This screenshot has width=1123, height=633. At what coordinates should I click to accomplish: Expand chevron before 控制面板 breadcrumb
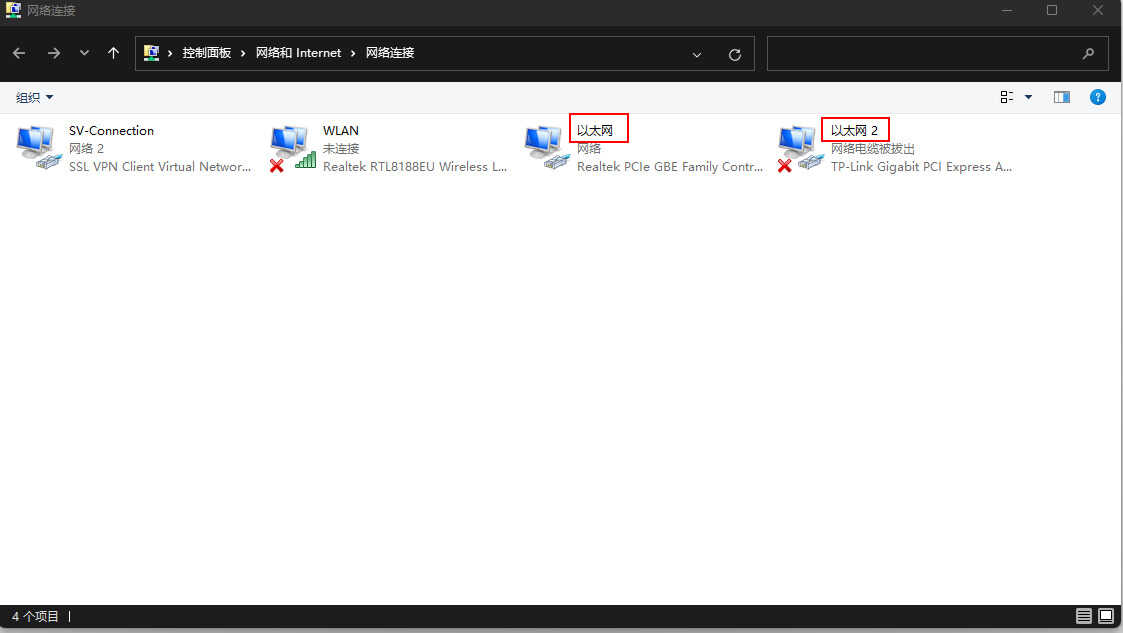click(x=170, y=54)
